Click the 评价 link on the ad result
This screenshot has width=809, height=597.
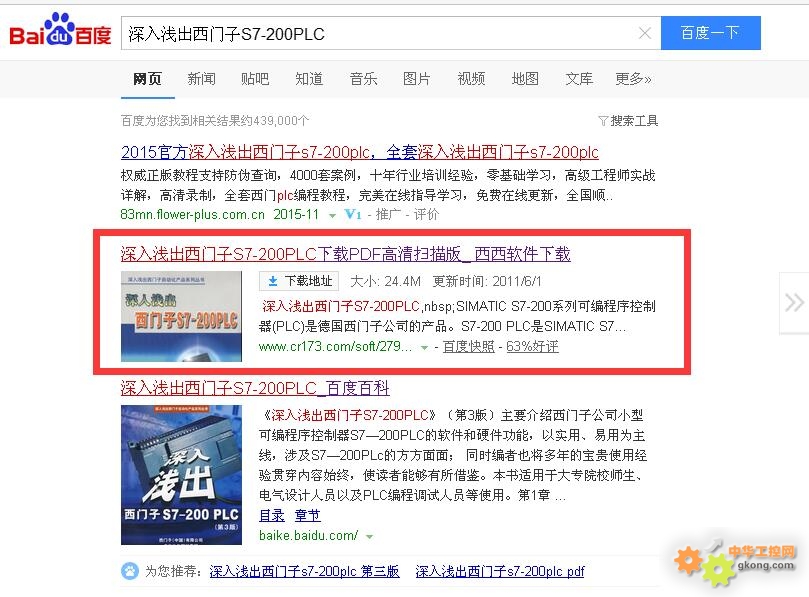pos(427,214)
